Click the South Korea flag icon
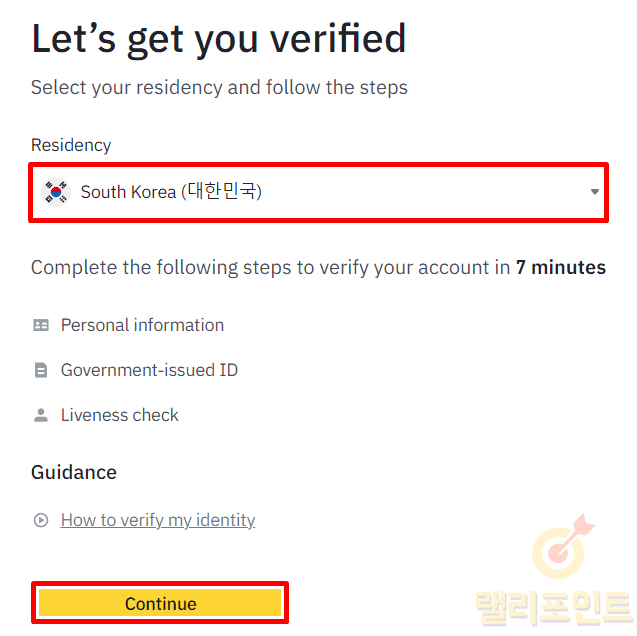This screenshot has width=637, height=636. tap(56, 191)
